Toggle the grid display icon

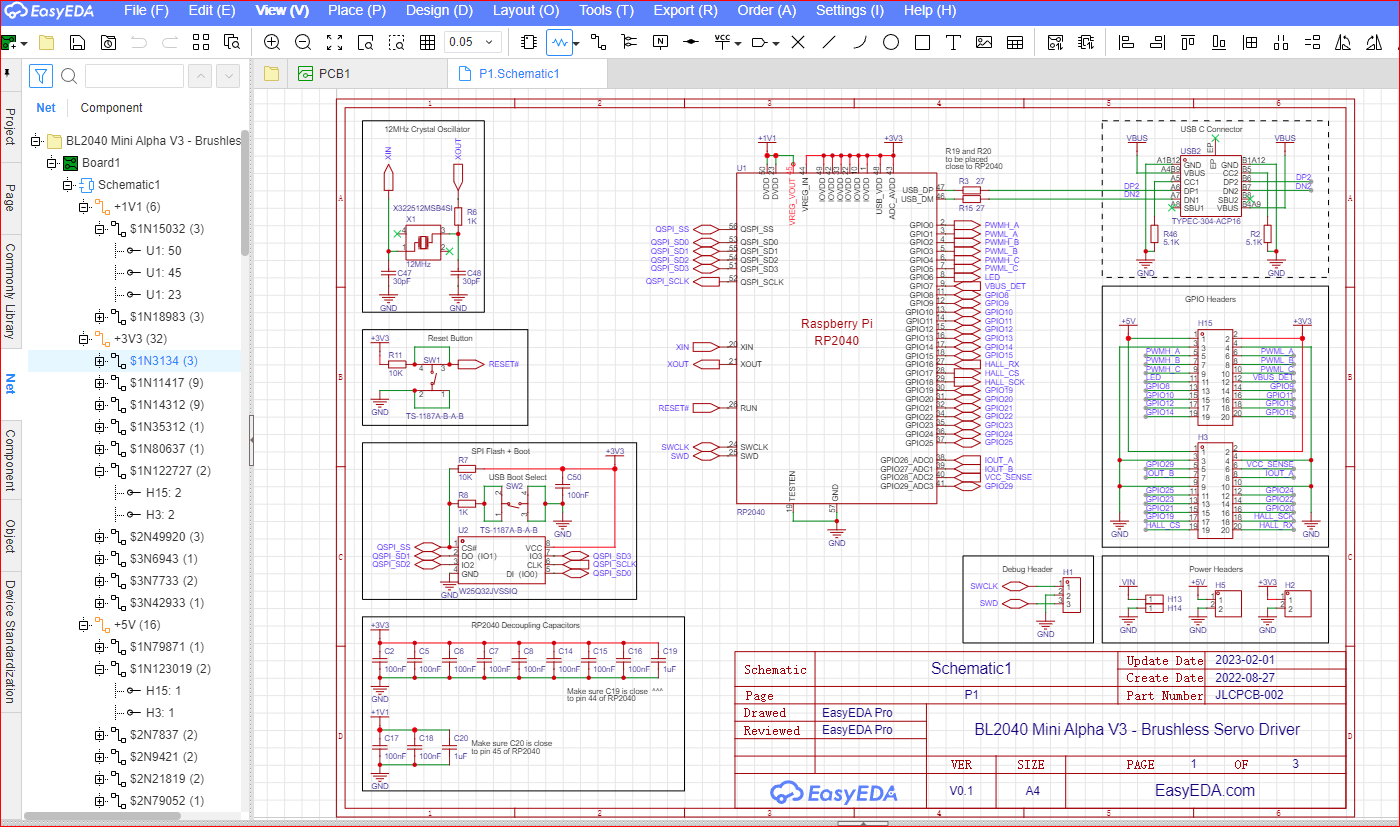[x=427, y=42]
